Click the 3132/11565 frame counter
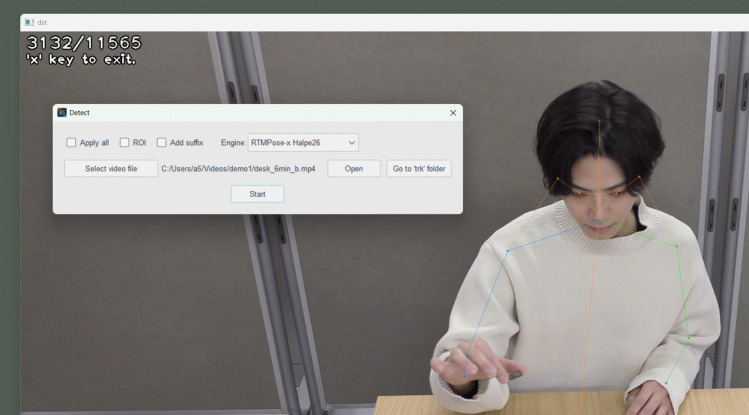 pos(84,43)
